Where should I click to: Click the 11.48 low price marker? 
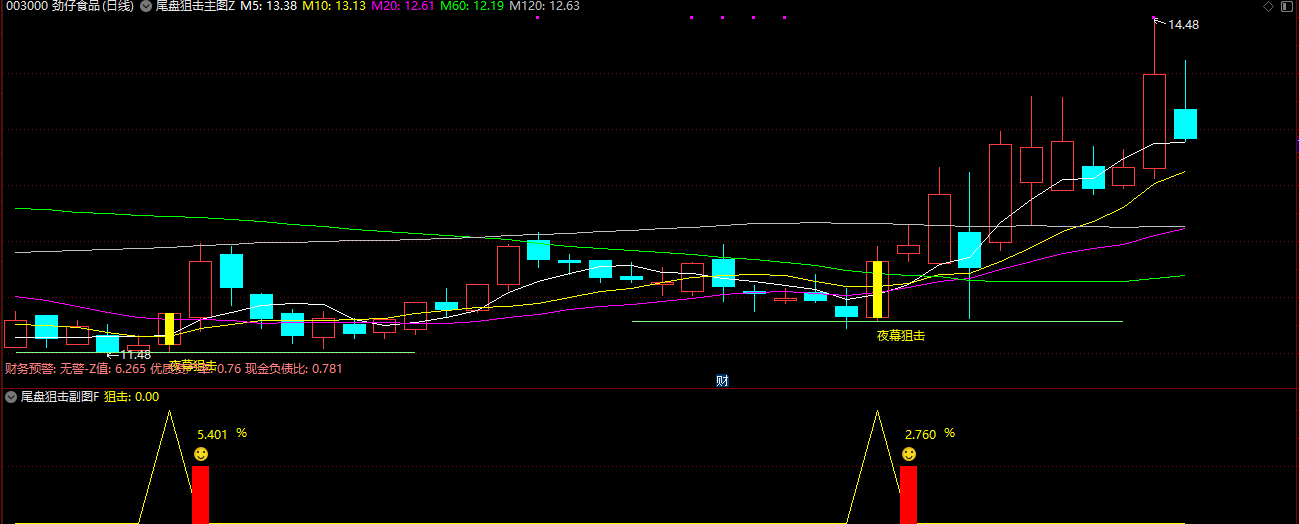[134, 354]
